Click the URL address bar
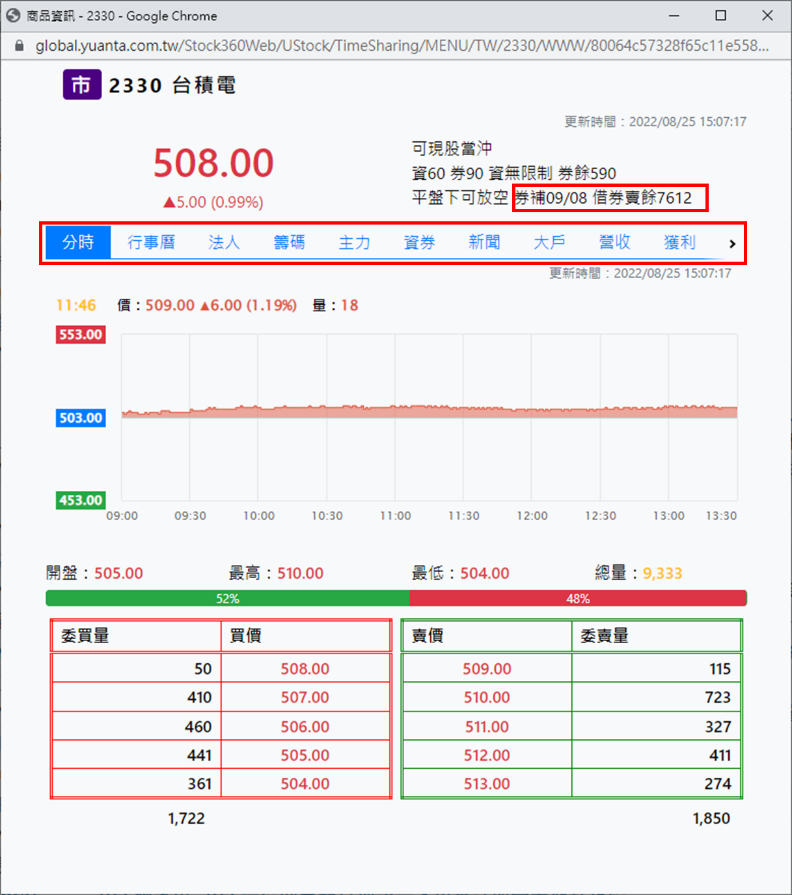This screenshot has width=792, height=895. [400, 46]
